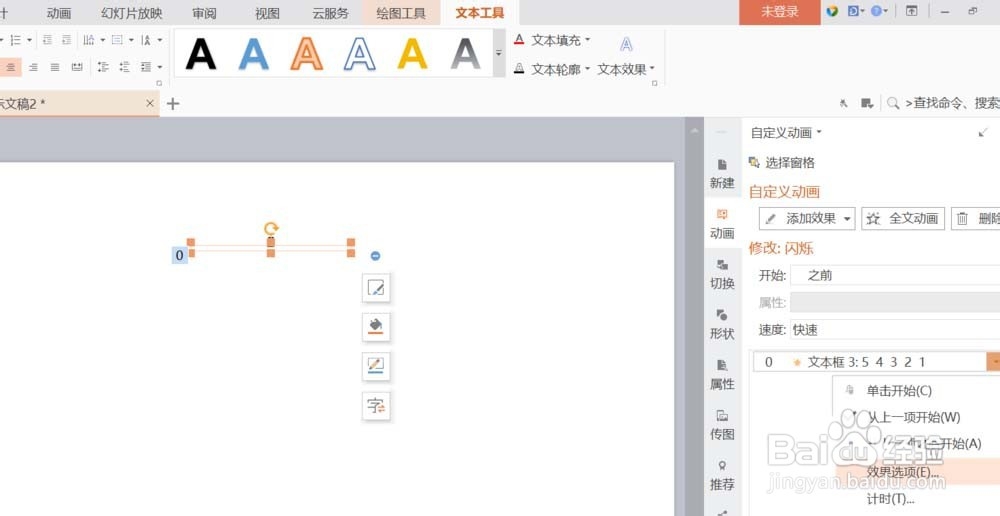Close the 文稿2 document tab

pos(150,103)
